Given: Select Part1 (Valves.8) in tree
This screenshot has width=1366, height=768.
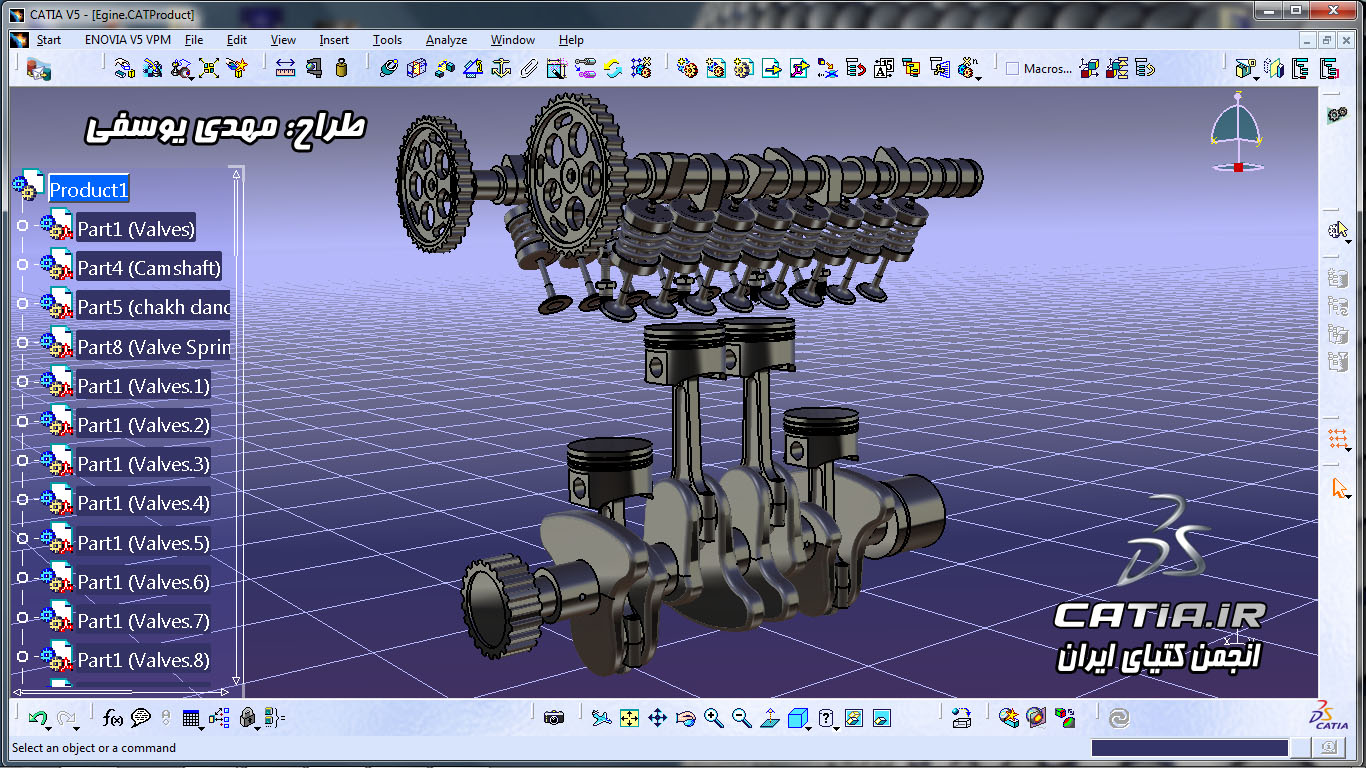Looking at the screenshot, I should [x=144, y=660].
